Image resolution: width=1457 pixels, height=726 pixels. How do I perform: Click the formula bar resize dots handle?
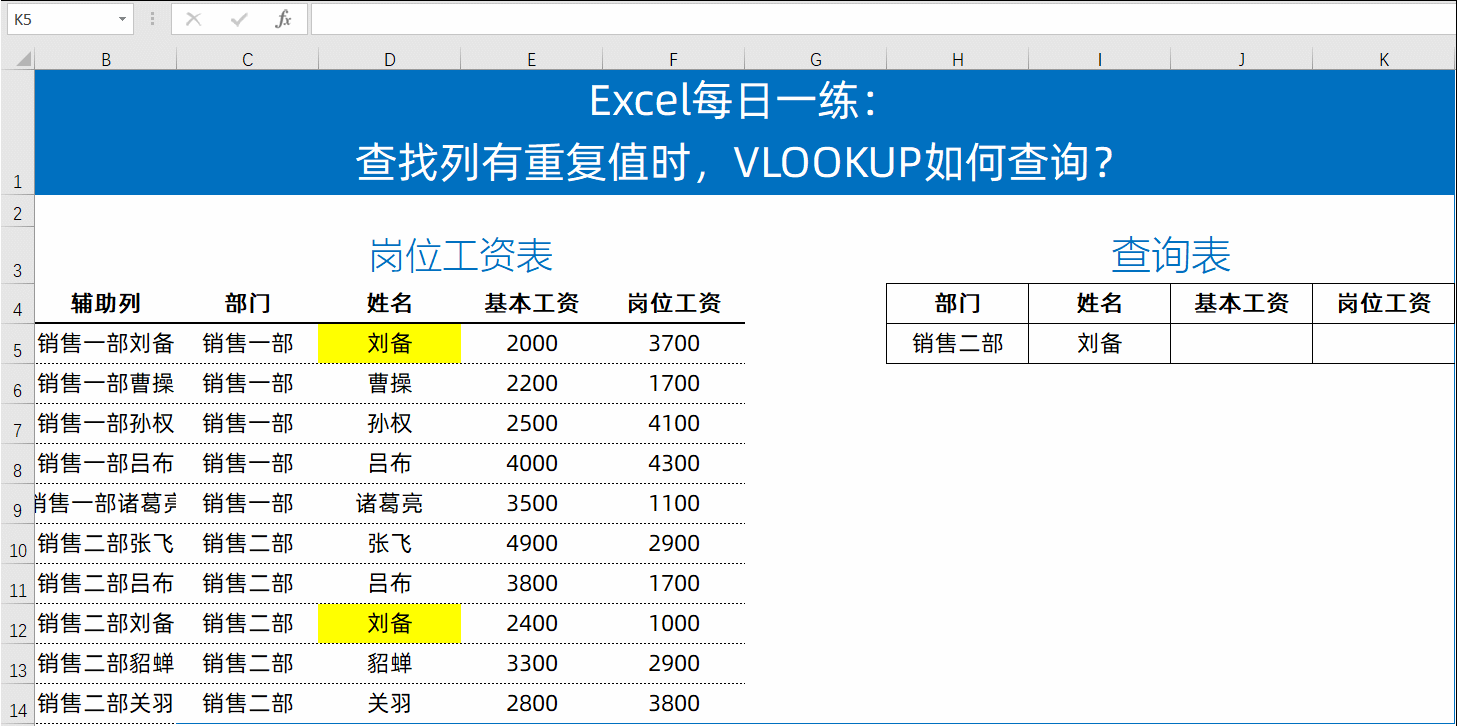[152, 19]
